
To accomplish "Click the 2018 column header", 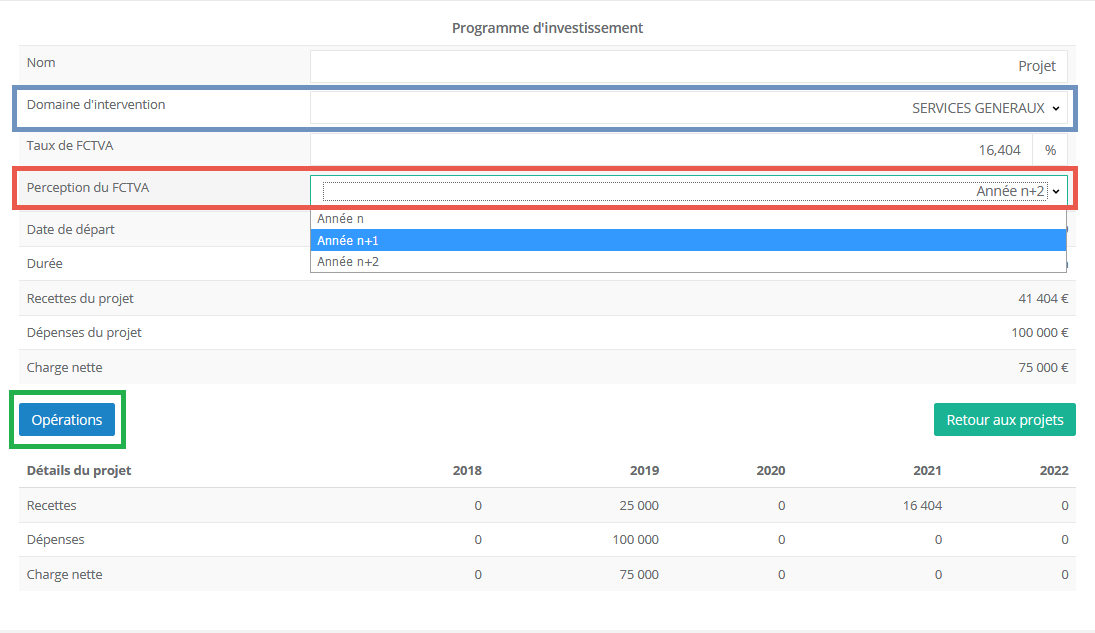I will pos(467,470).
